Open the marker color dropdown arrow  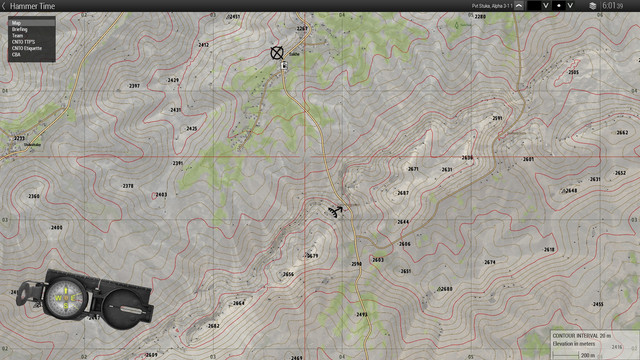coord(546,6)
